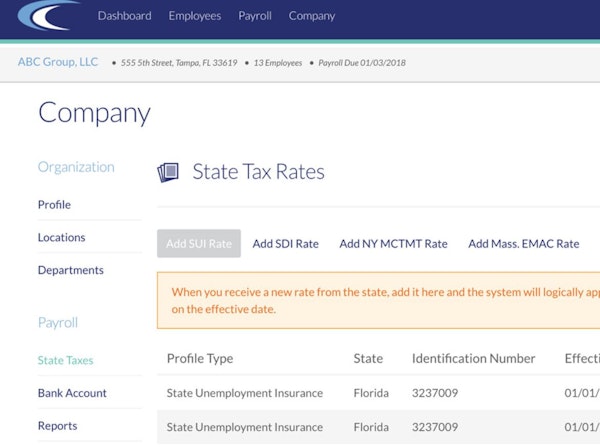
Task: Open Reports in the sidebar
Action: [57, 426]
